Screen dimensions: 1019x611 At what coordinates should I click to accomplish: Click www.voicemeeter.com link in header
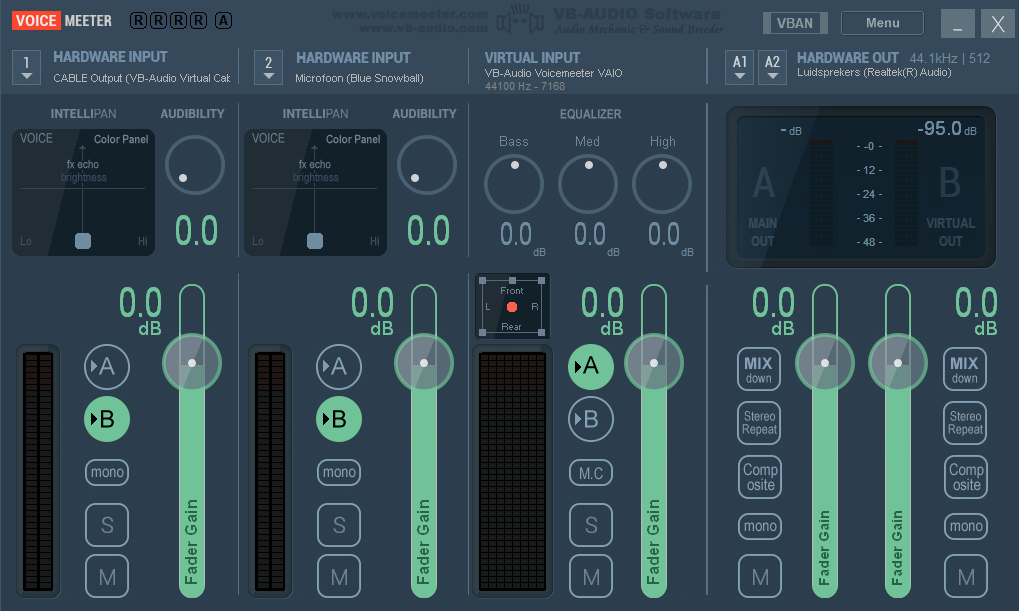tap(410, 14)
